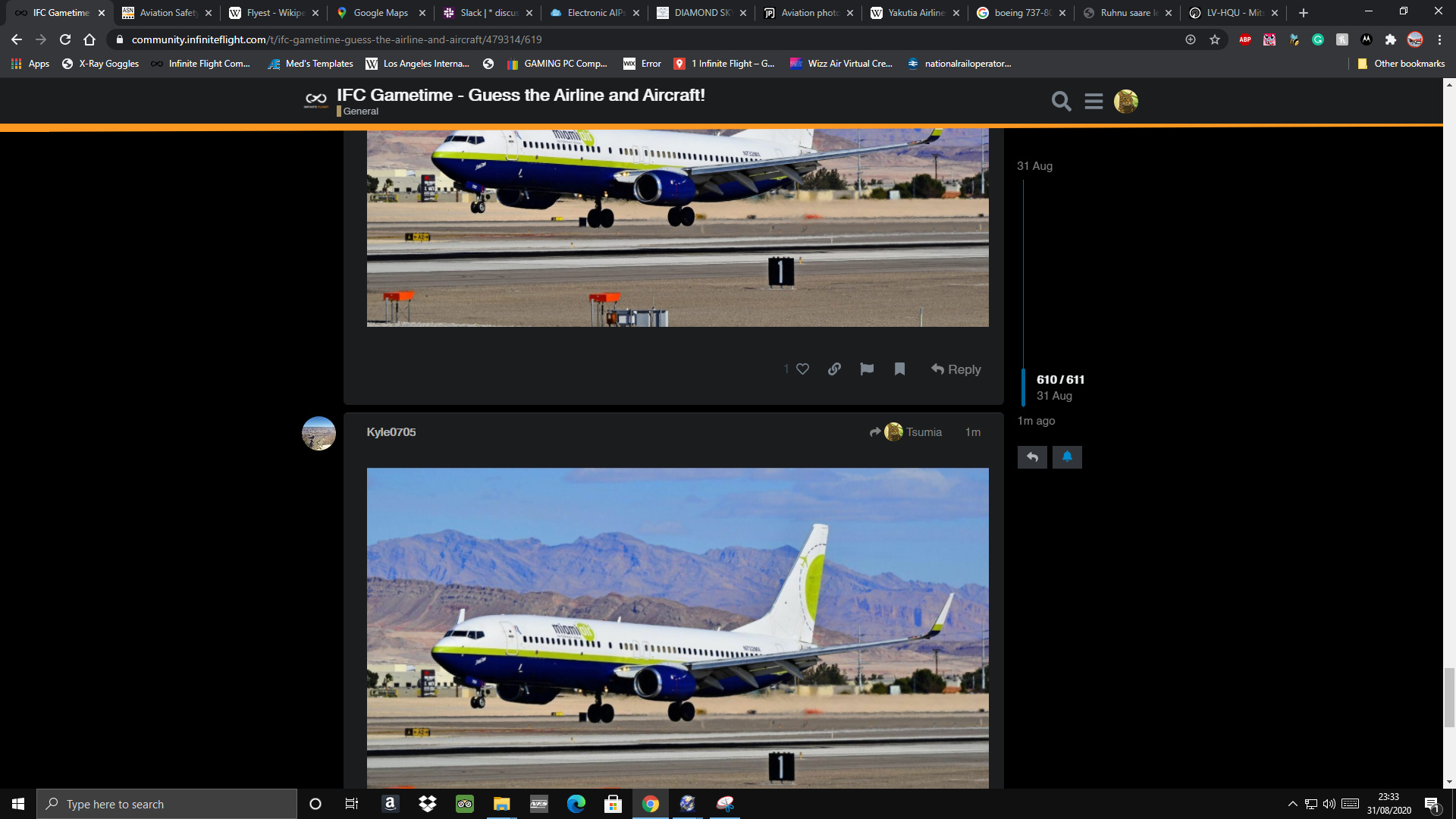Image resolution: width=1456 pixels, height=819 pixels.
Task: Switch to Google Maps tab
Action: 380,13
